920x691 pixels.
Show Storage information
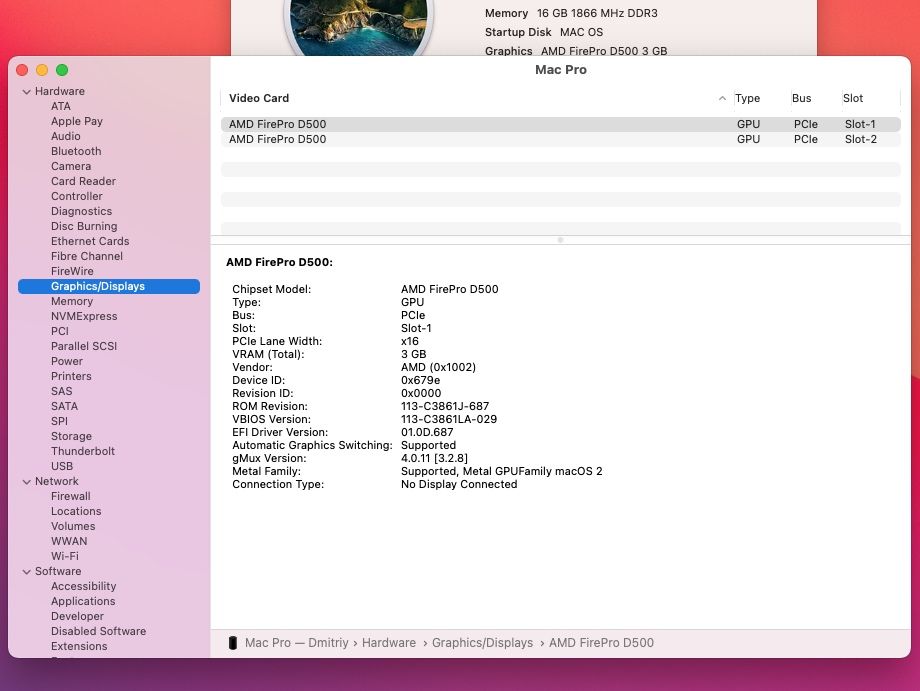(x=71, y=436)
